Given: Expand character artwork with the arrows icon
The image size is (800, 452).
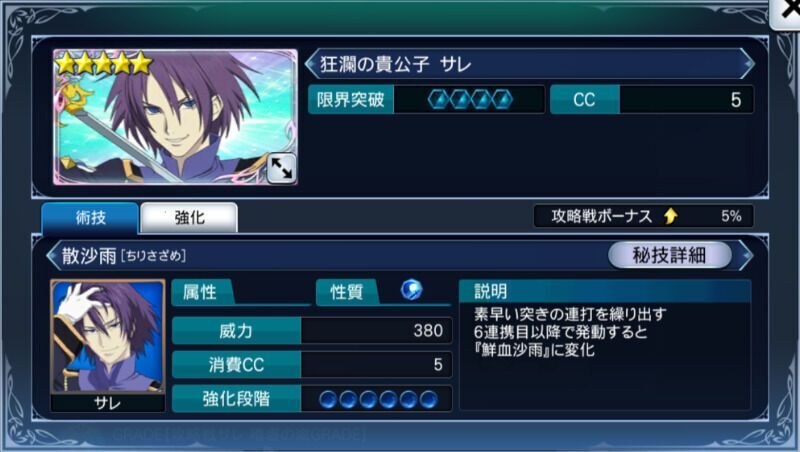Looking at the screenshot, I should (x=282, y=168).
